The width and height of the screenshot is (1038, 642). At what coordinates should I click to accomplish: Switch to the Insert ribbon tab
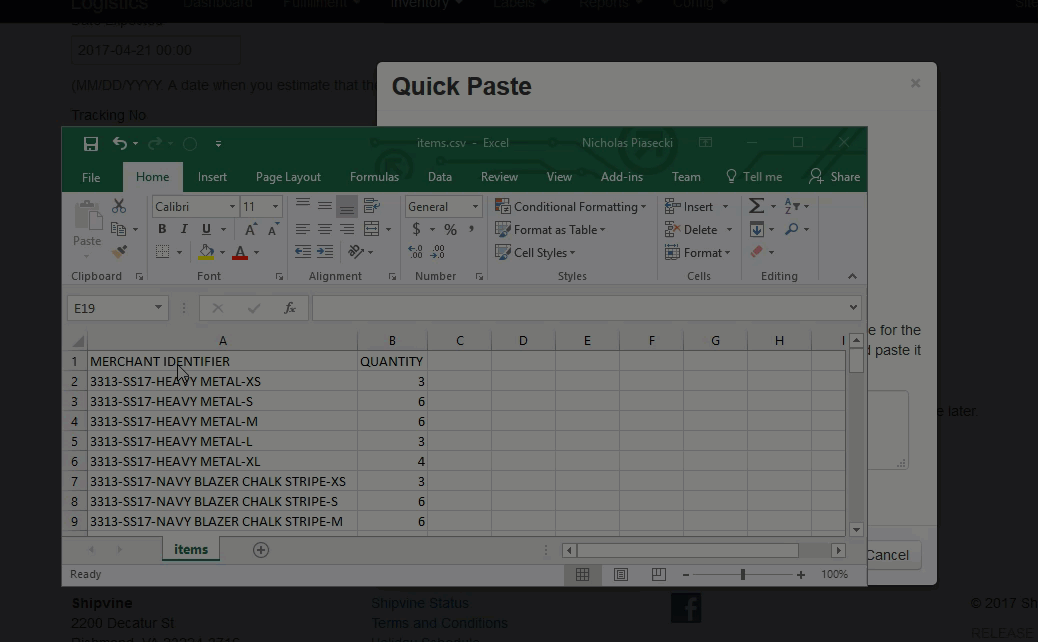coord(212,177)
